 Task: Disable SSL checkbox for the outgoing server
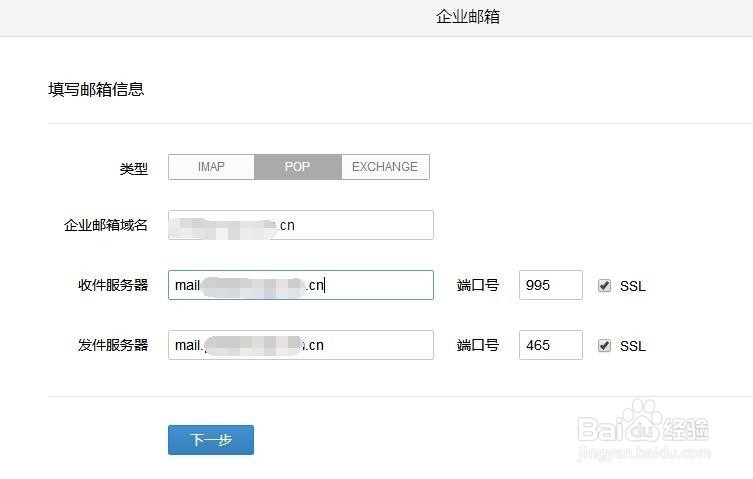pos(604,345)
